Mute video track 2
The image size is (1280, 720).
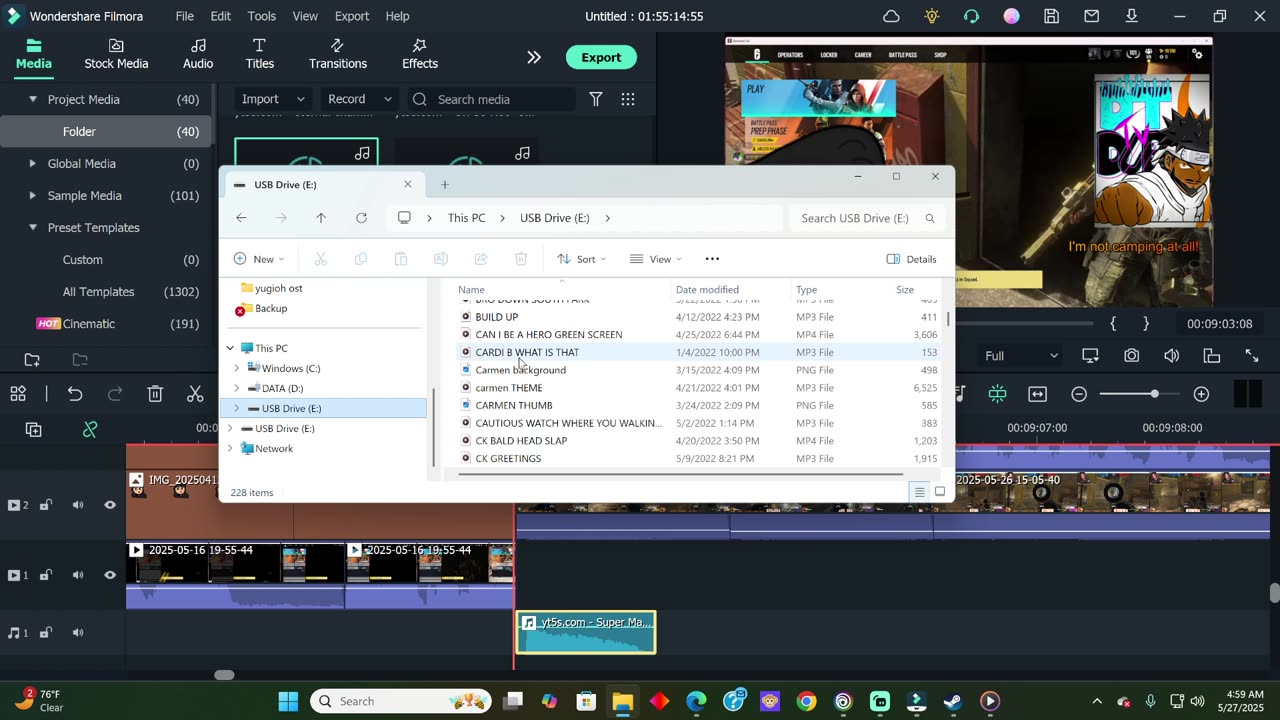pyautogui.click(x=78, y=505)
